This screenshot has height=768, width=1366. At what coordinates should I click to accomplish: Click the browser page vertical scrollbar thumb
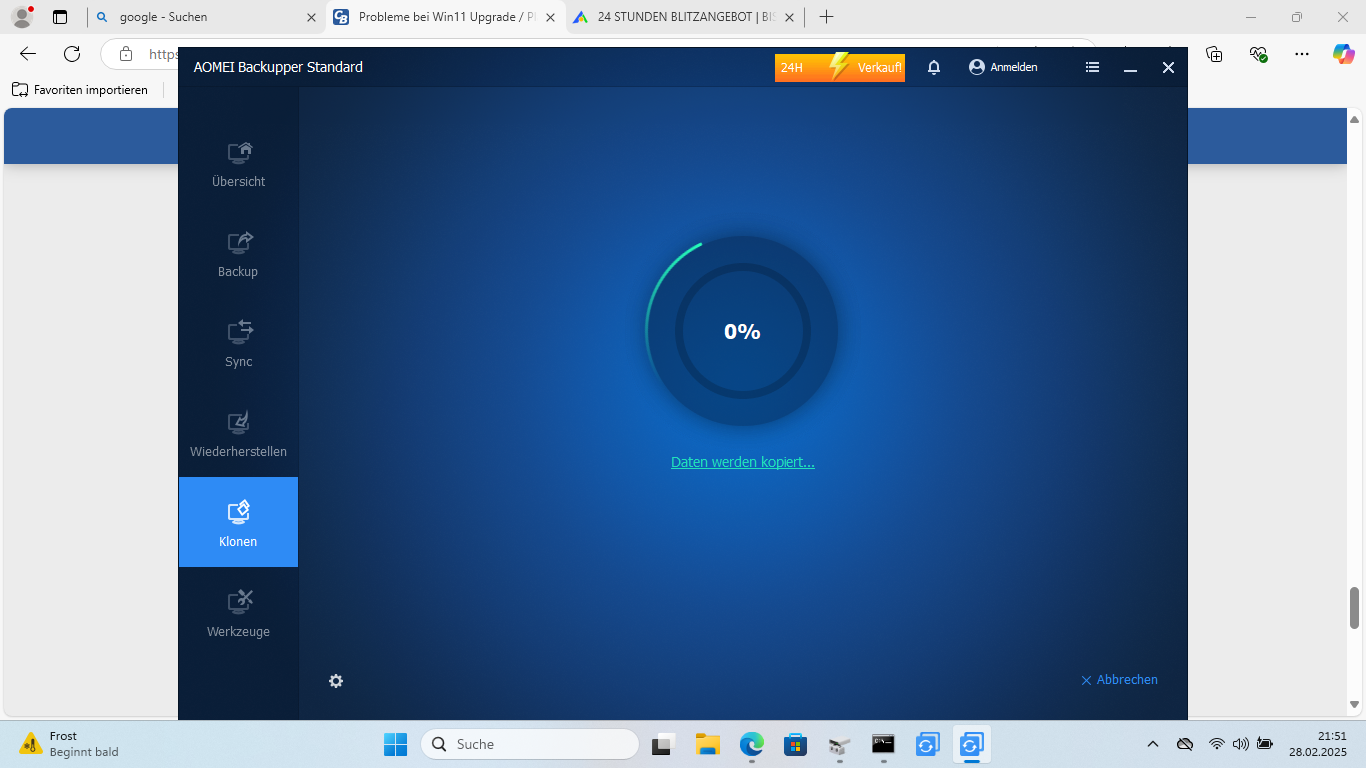(1355, 608)
